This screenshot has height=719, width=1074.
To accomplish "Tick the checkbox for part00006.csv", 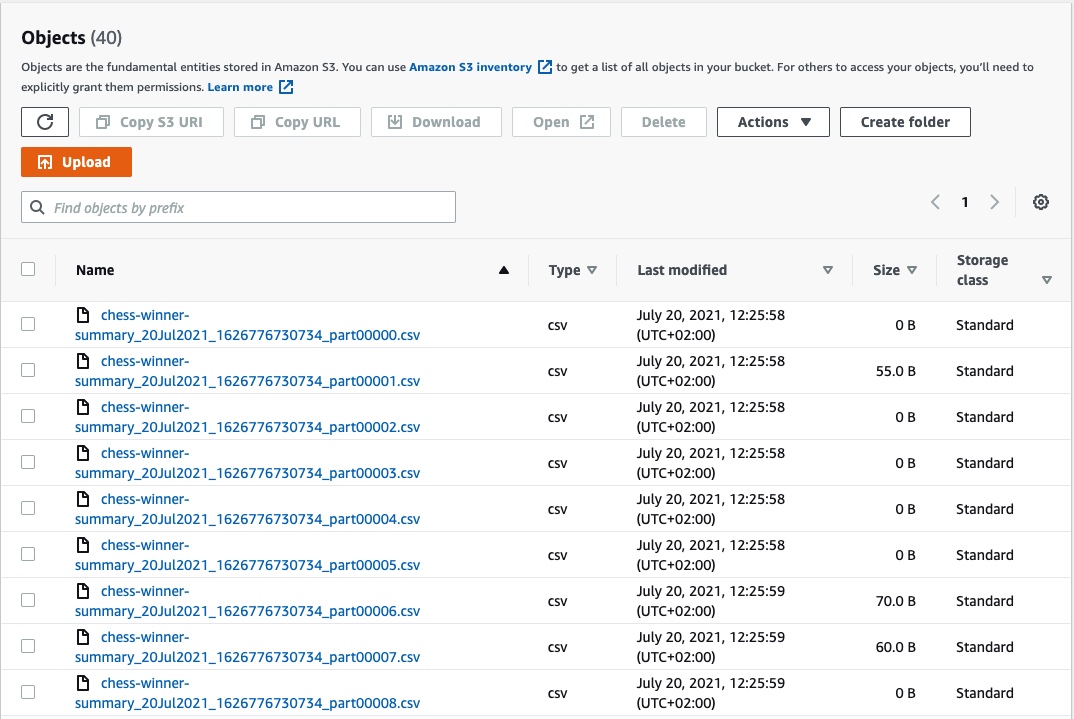I will point(28,600).
